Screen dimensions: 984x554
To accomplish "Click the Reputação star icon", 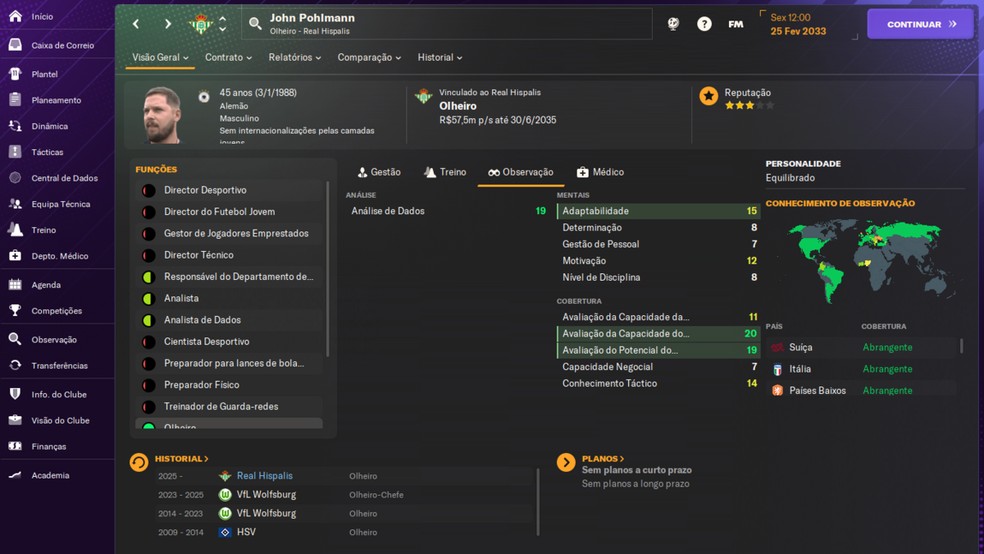I will pos(708,96).
